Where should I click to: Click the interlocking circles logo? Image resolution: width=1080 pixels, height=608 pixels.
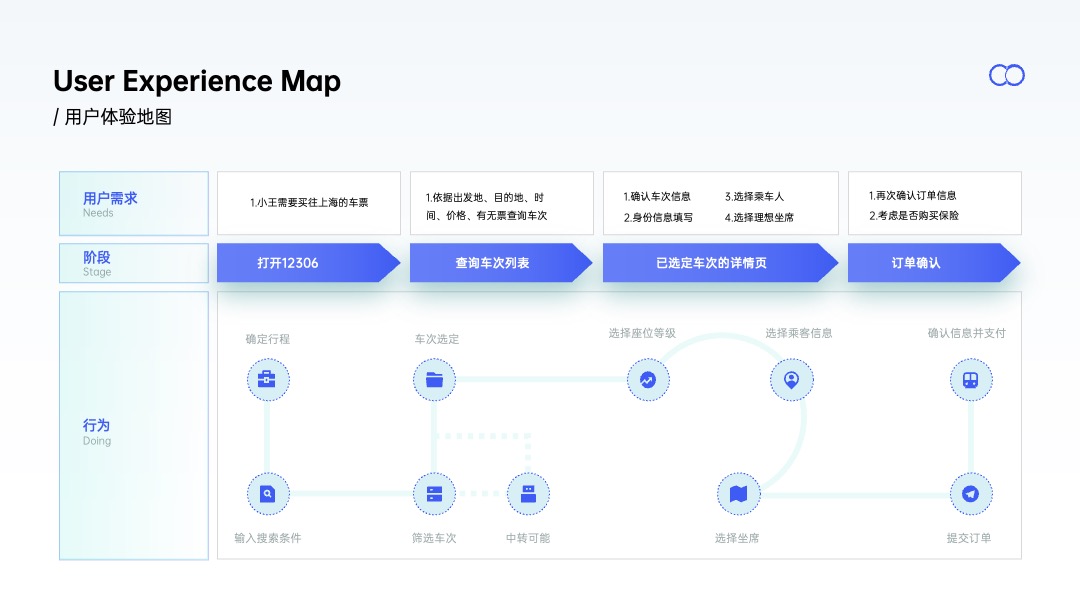point(1007,75)
